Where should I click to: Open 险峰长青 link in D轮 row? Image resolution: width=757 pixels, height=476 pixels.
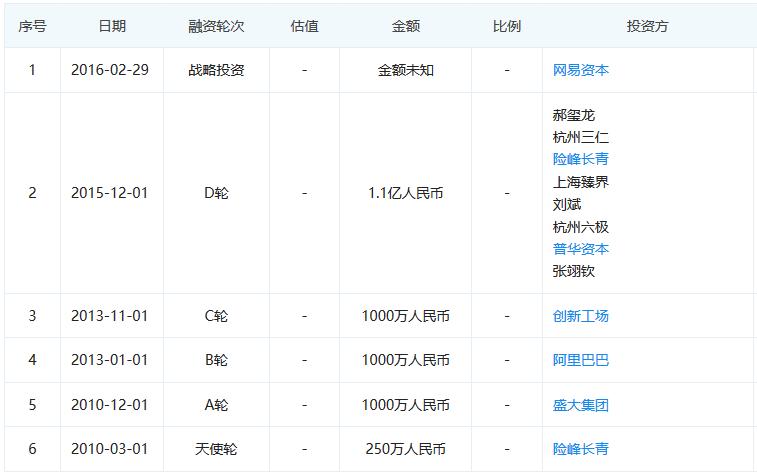[x=580, y=159]
